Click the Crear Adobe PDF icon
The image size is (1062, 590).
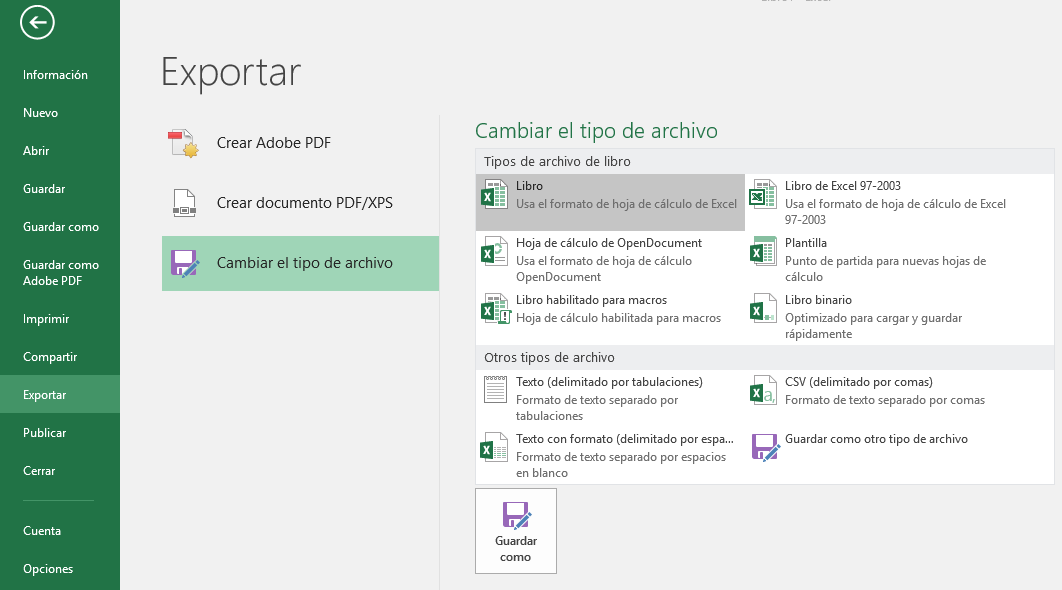click(x=183, y=143)
